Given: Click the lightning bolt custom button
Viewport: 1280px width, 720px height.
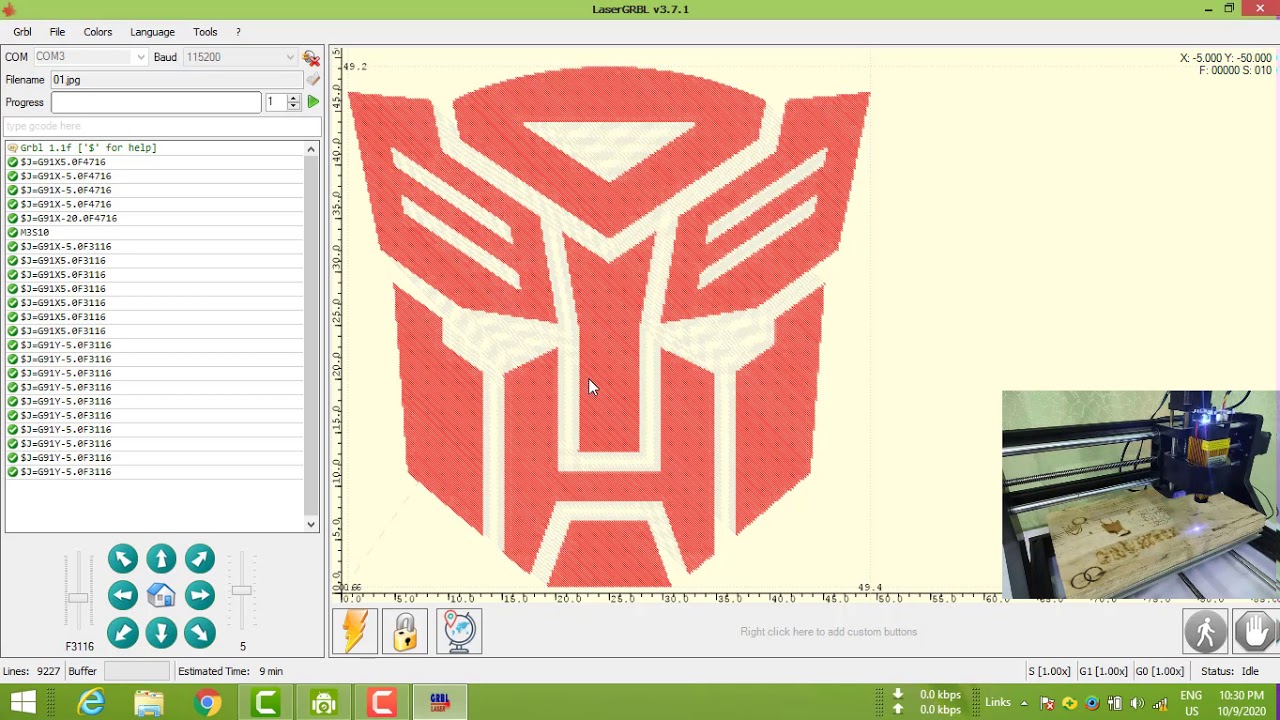Looking at the screenshot, I should 356,632.
